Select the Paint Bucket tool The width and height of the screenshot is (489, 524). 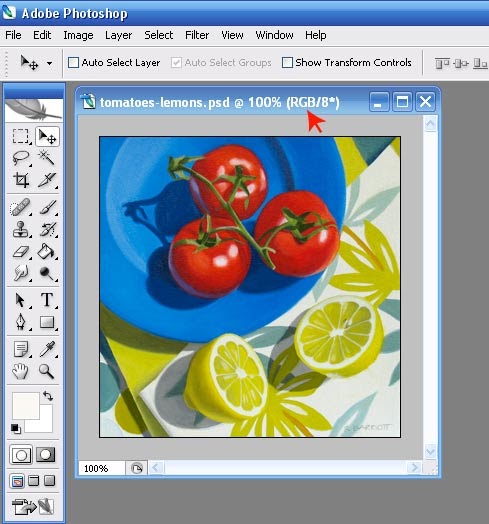(x=47, y=251)
